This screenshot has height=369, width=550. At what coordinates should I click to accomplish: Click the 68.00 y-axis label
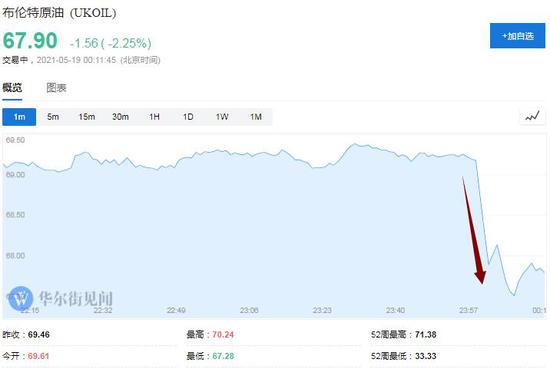point(15,255)
